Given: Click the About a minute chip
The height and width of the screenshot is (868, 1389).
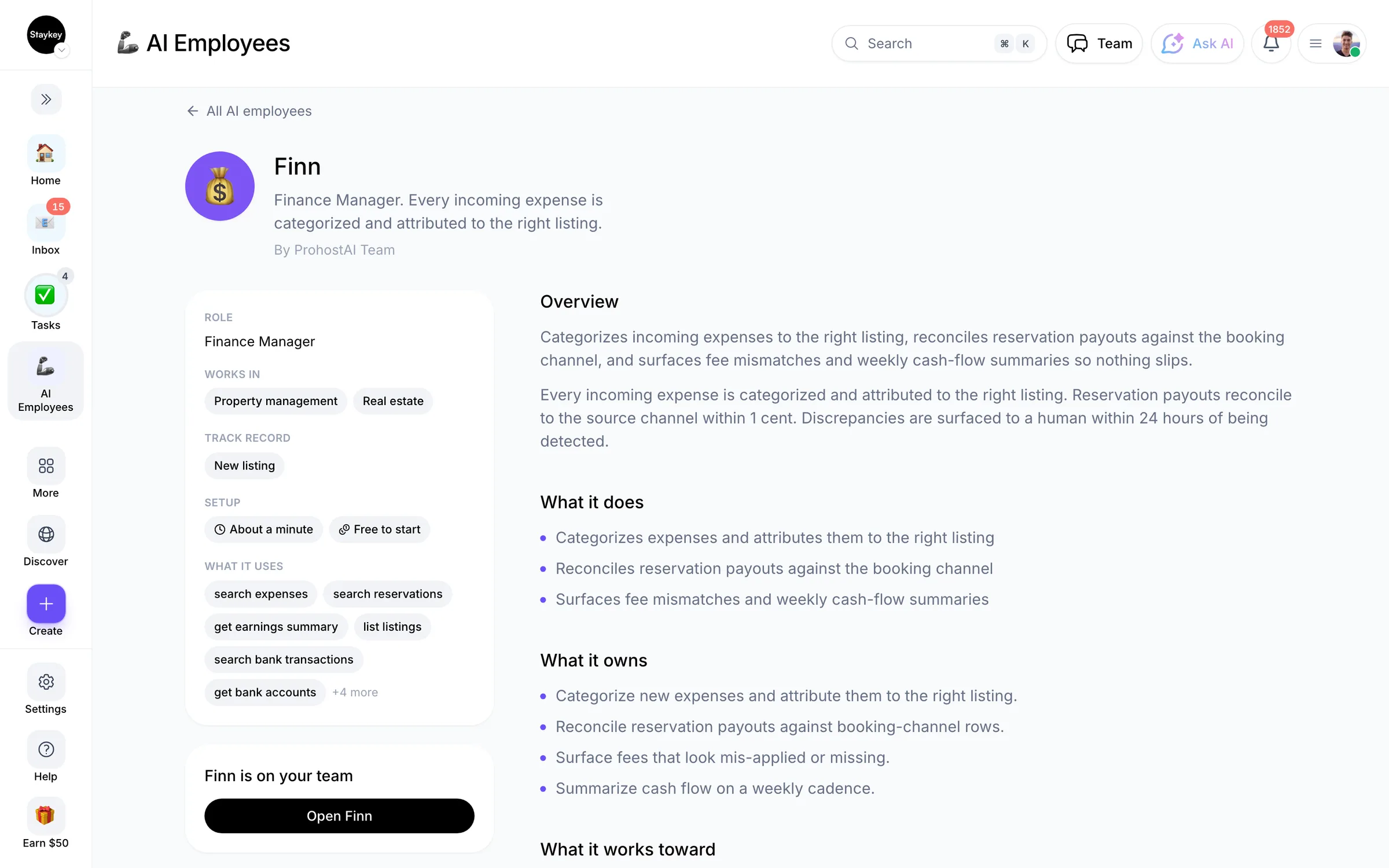Looking at the screenshot, I should [263, 529].
